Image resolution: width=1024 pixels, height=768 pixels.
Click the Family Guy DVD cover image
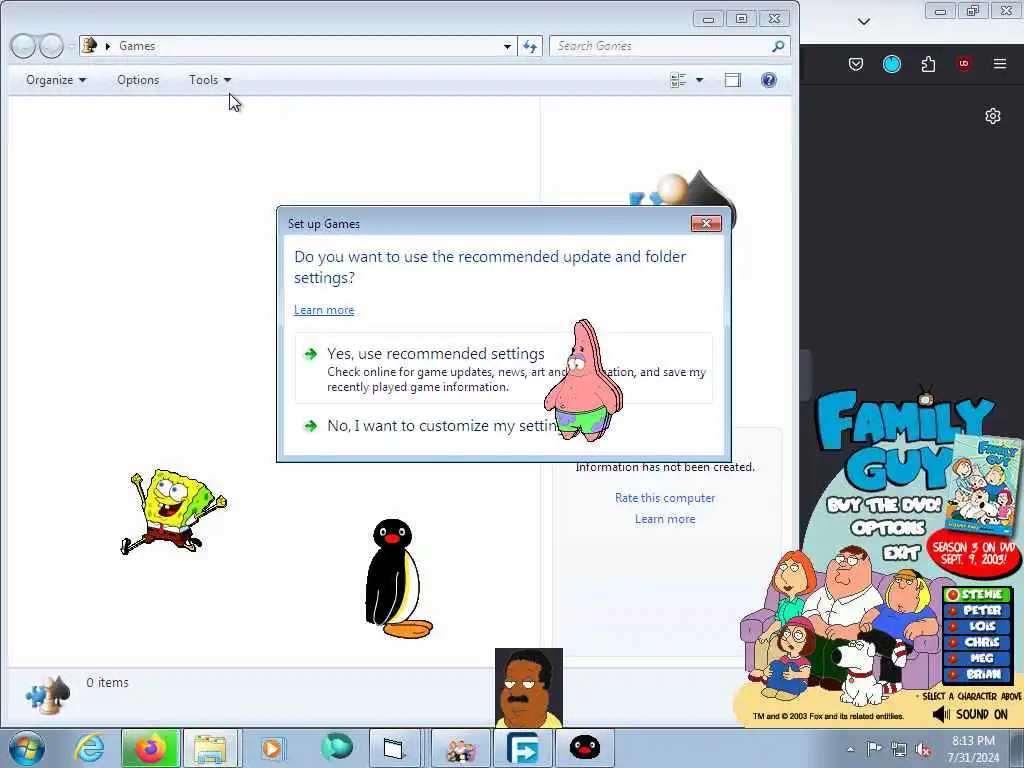982,485
